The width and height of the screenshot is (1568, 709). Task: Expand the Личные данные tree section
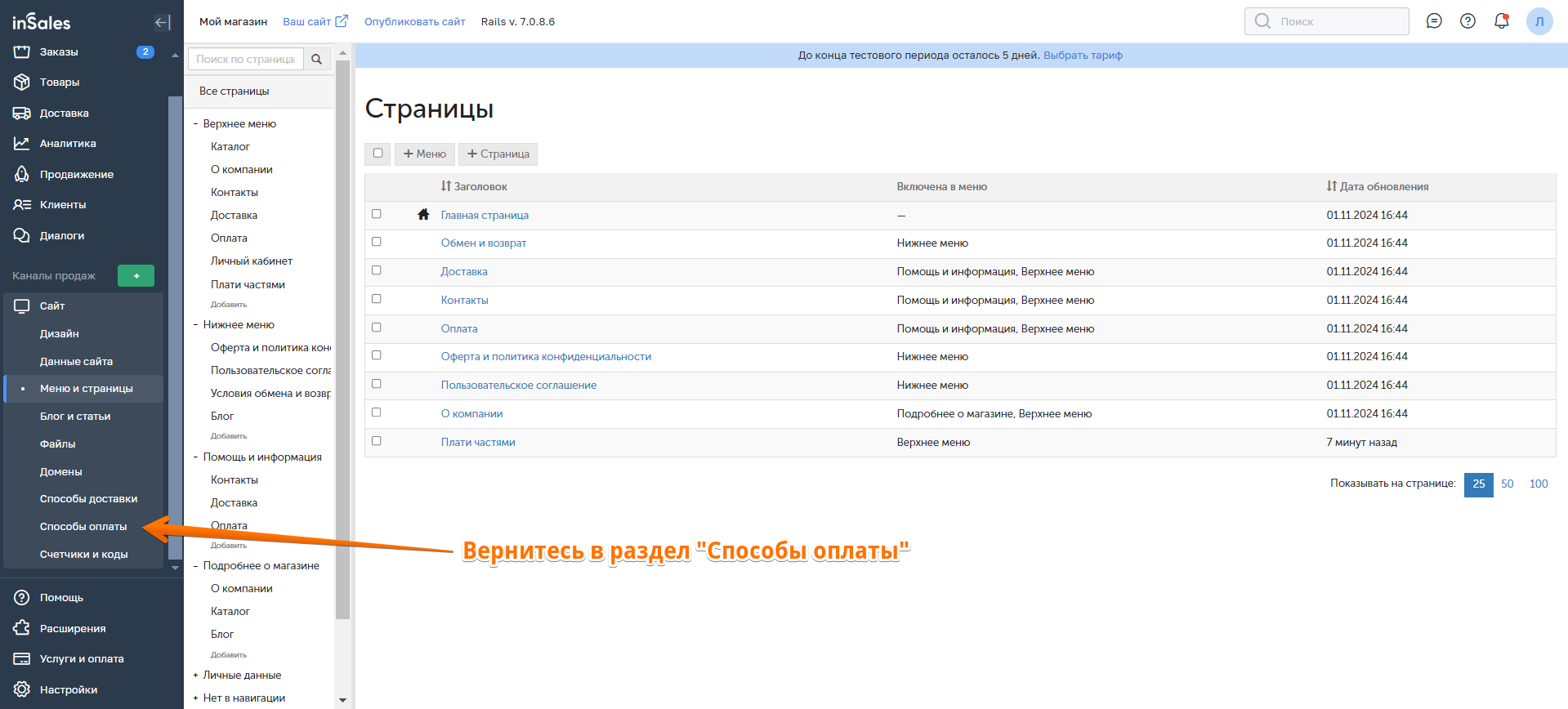195,676
